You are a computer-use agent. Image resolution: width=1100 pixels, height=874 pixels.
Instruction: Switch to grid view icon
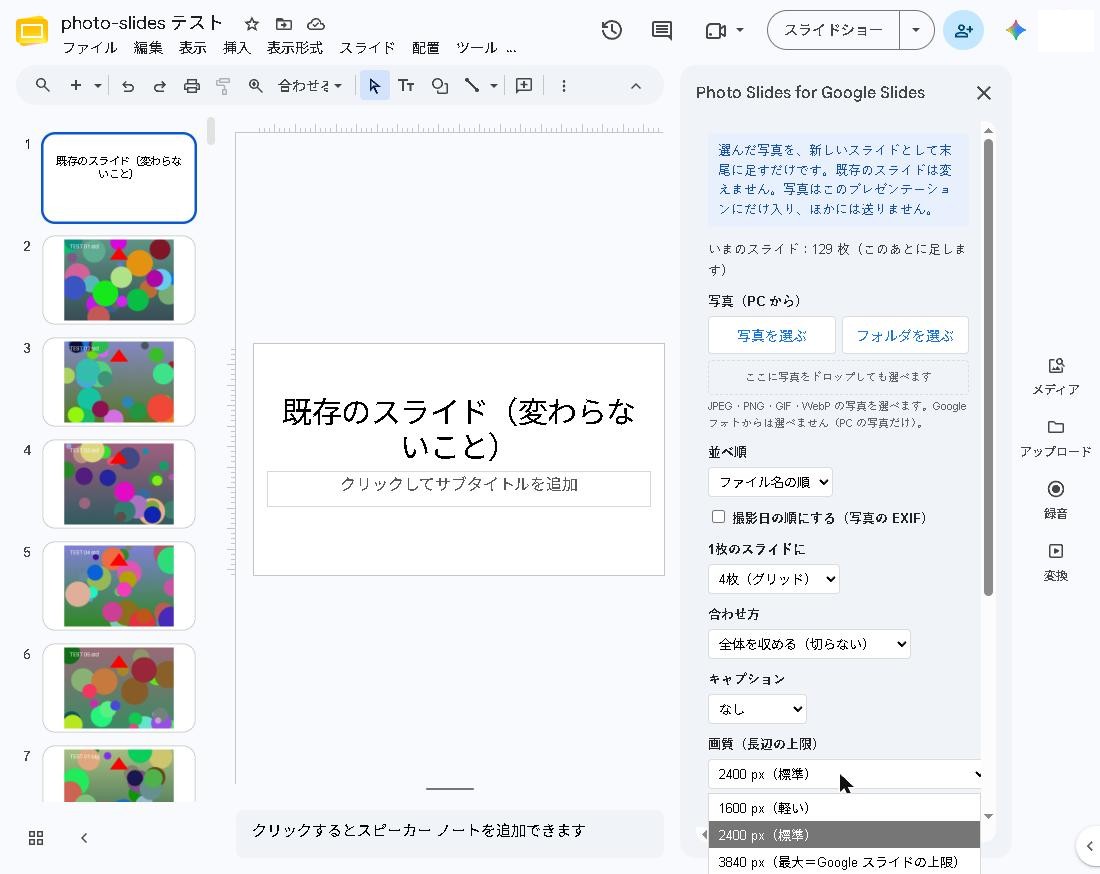click(x=36, y=838)
